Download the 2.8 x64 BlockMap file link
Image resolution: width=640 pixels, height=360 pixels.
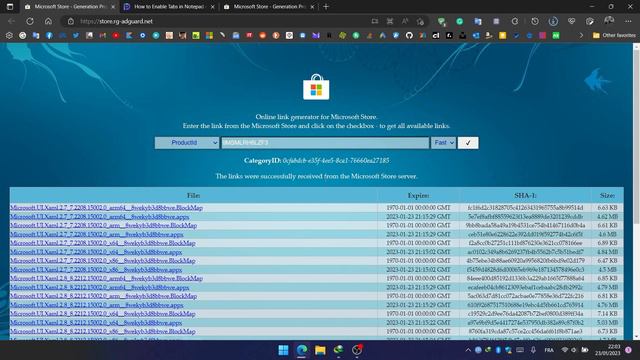coord(102,314)
